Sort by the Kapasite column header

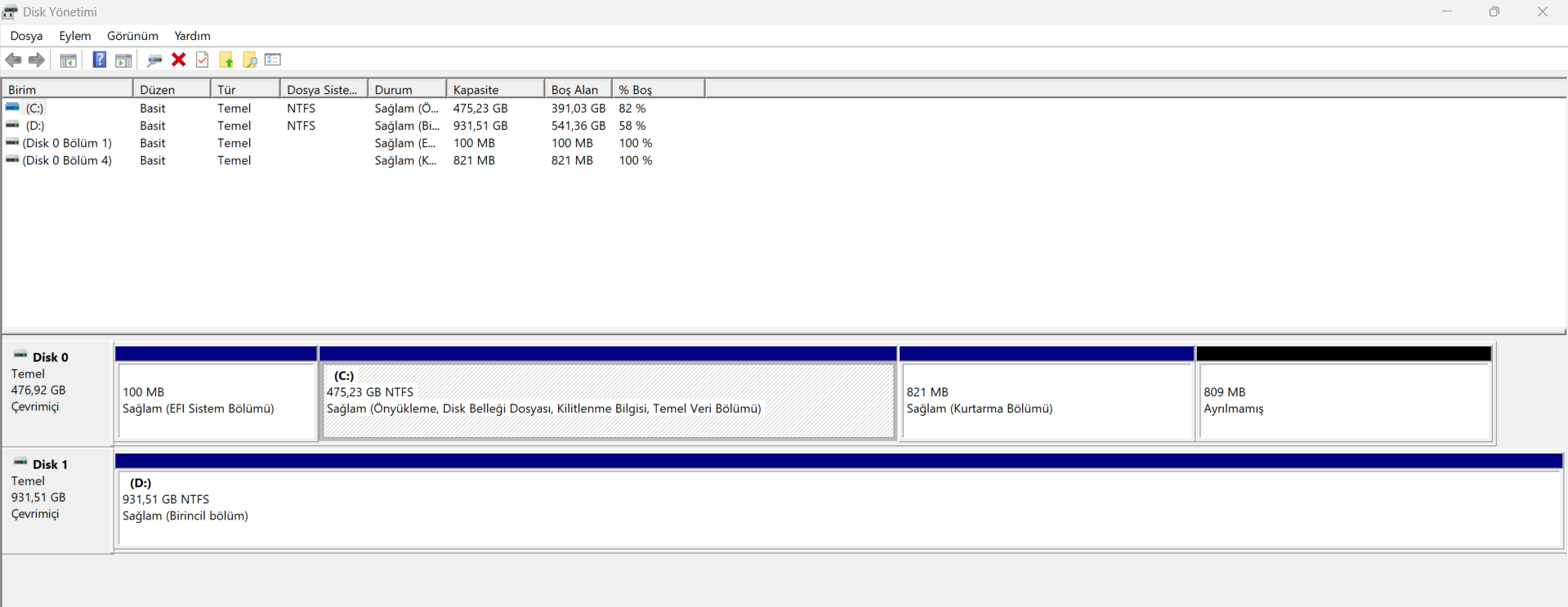coord(495,89)
